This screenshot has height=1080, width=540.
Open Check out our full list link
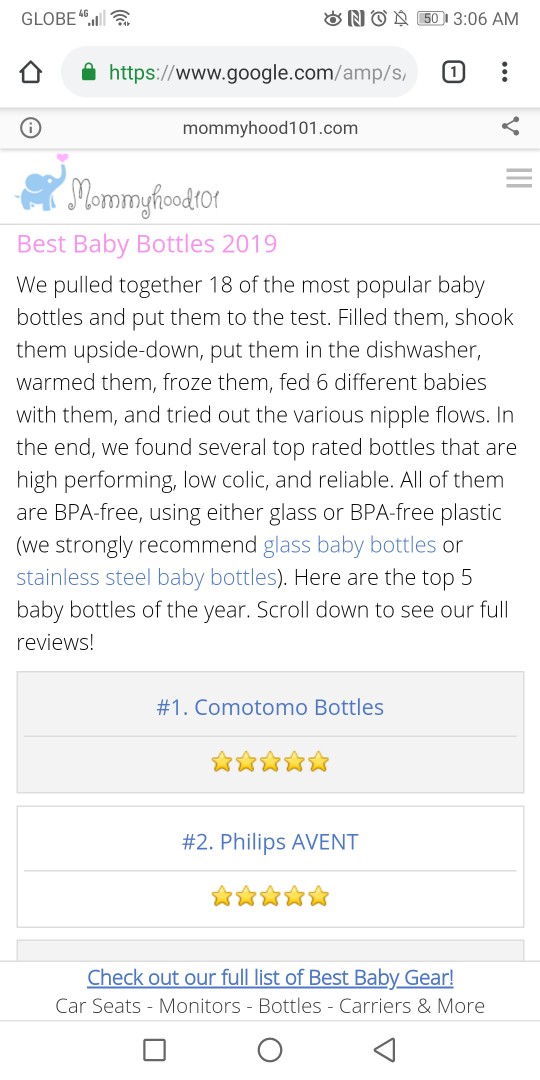tap(270, 977)
